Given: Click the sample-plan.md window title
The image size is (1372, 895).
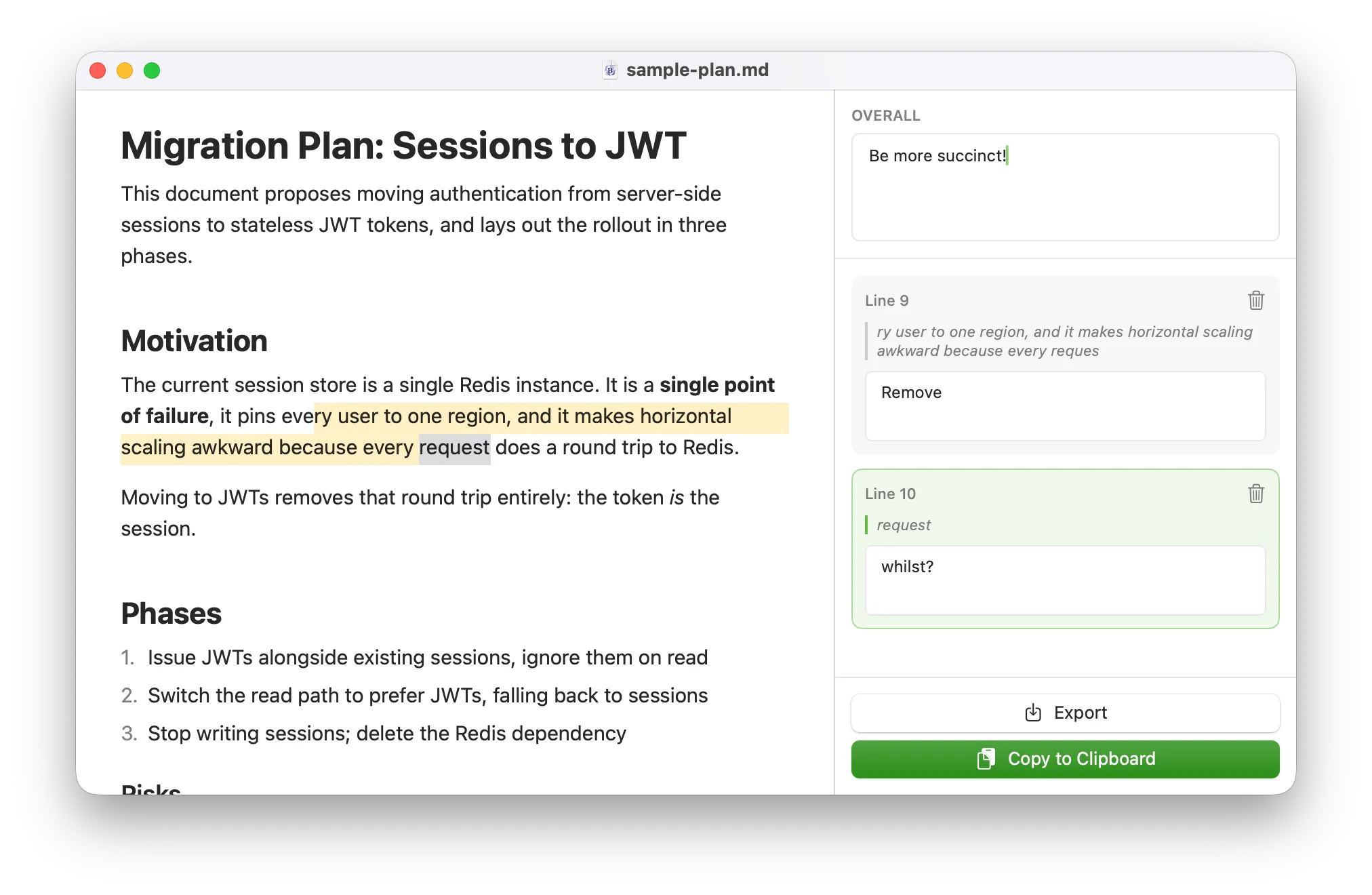Looking at the screenshot, I should [697, 70].
